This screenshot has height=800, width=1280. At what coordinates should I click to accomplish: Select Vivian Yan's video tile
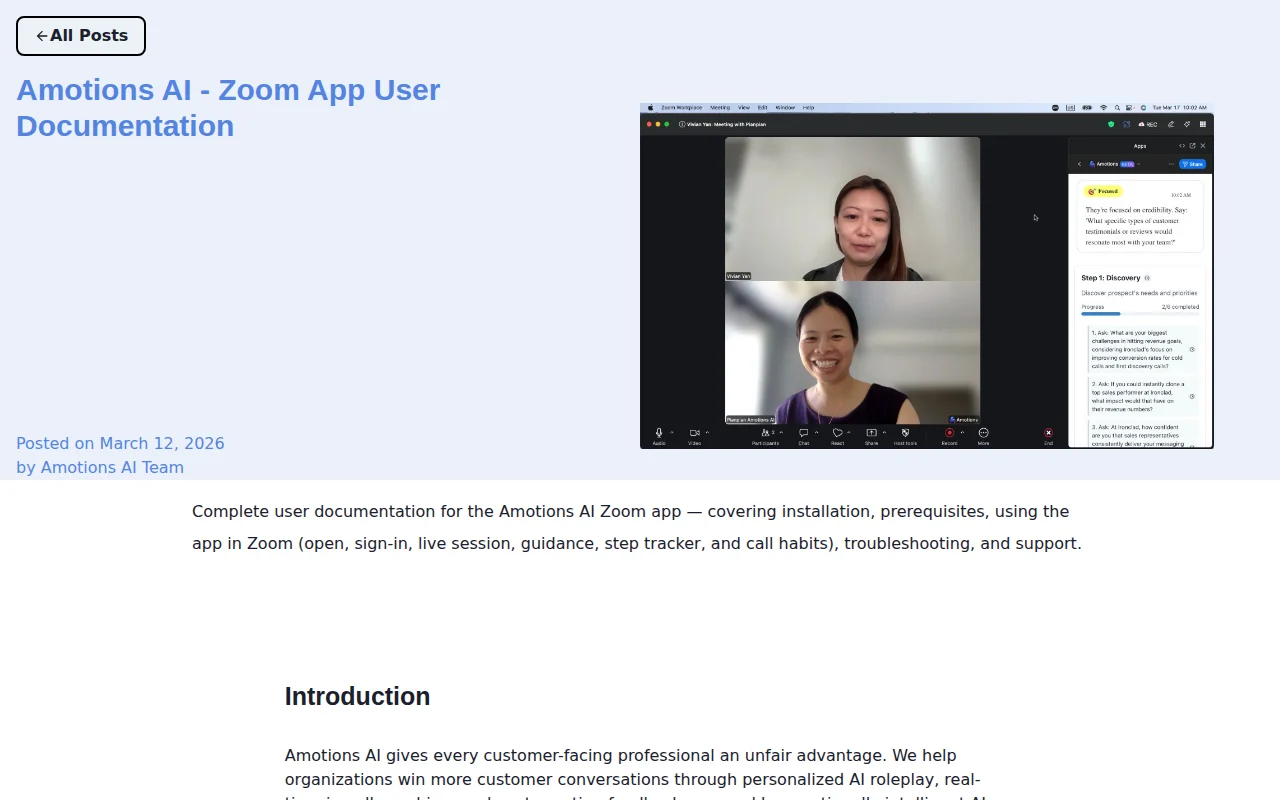coord(852,209)
